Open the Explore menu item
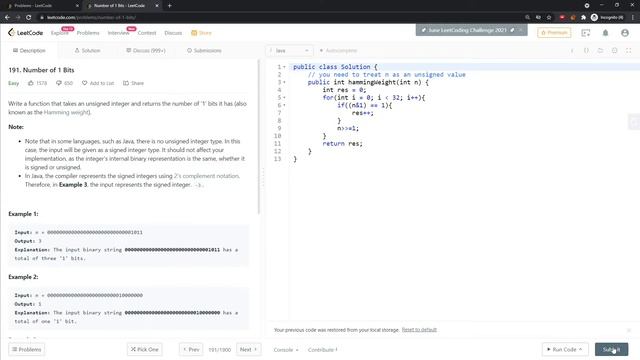The image size is (640, 360). (60, 33)
